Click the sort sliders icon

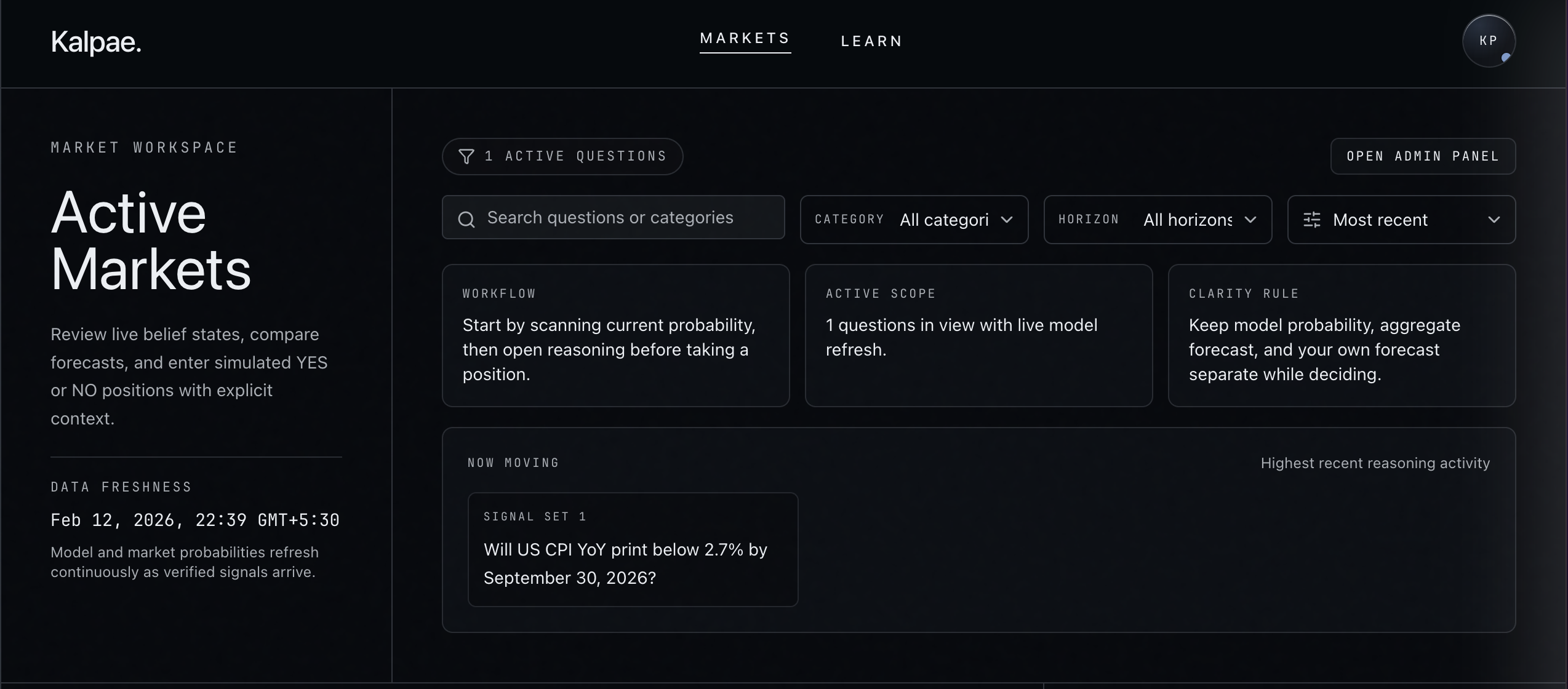point(1311,220)
